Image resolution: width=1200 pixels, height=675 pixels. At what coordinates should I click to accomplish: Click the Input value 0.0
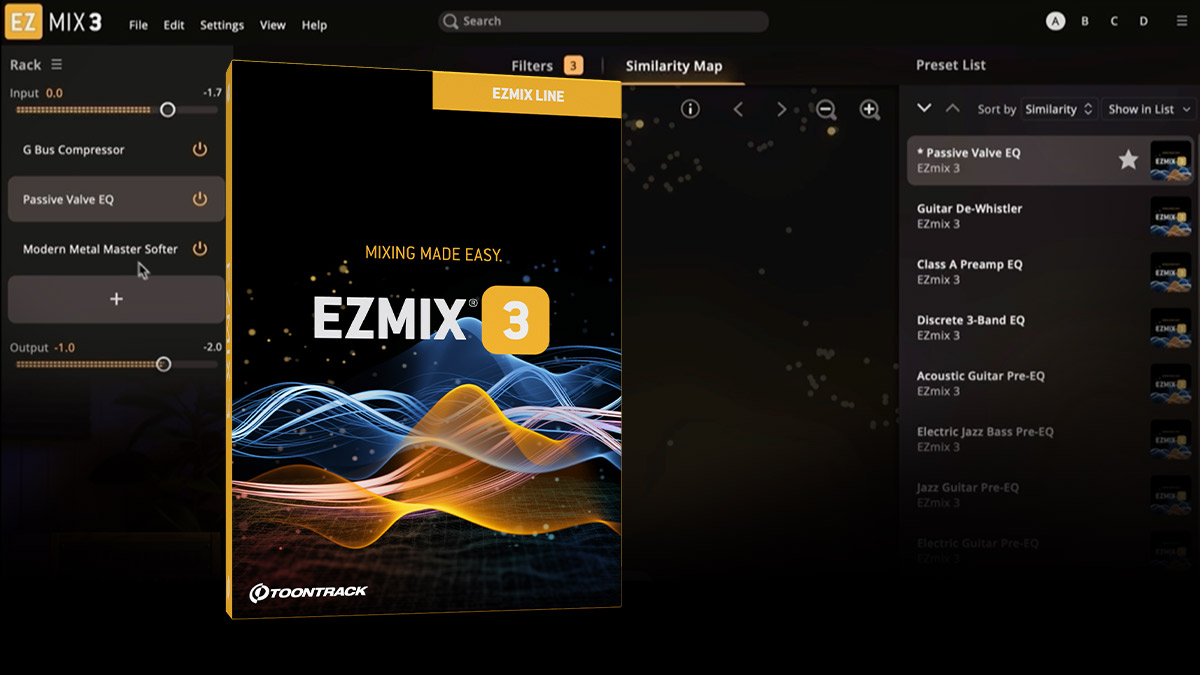pyautogui.click(x=54, y=93)
